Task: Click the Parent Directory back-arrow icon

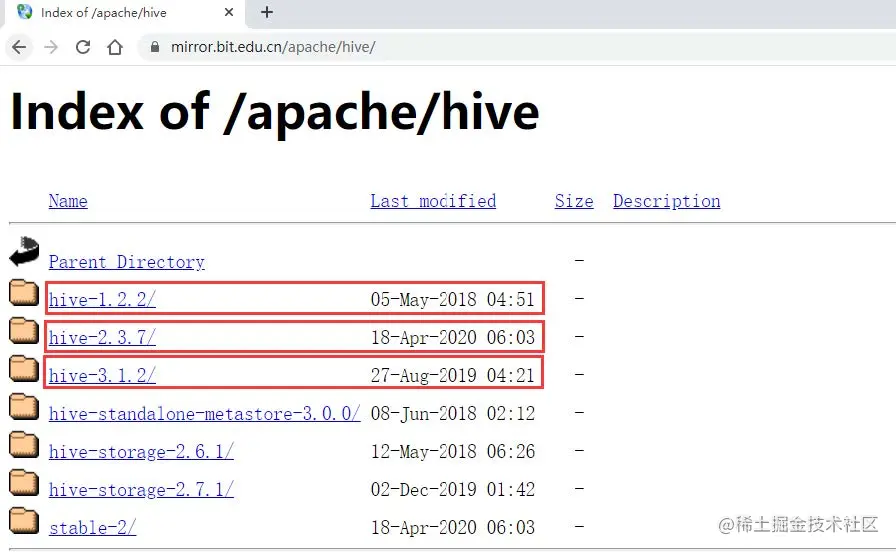Action: click(24, 251)
